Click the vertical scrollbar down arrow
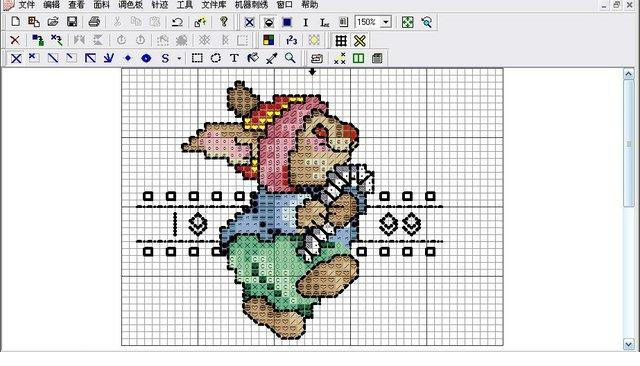Viewport: 640px width, 366px height. click(629, 344)
